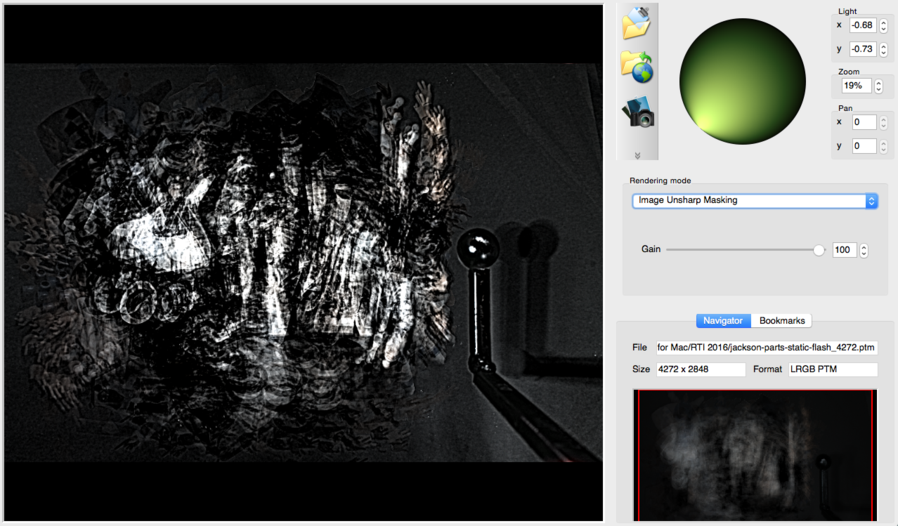Step the Gain value spinner
The height and width of the screenshot is (526, 898).
(x=864, y=250)
